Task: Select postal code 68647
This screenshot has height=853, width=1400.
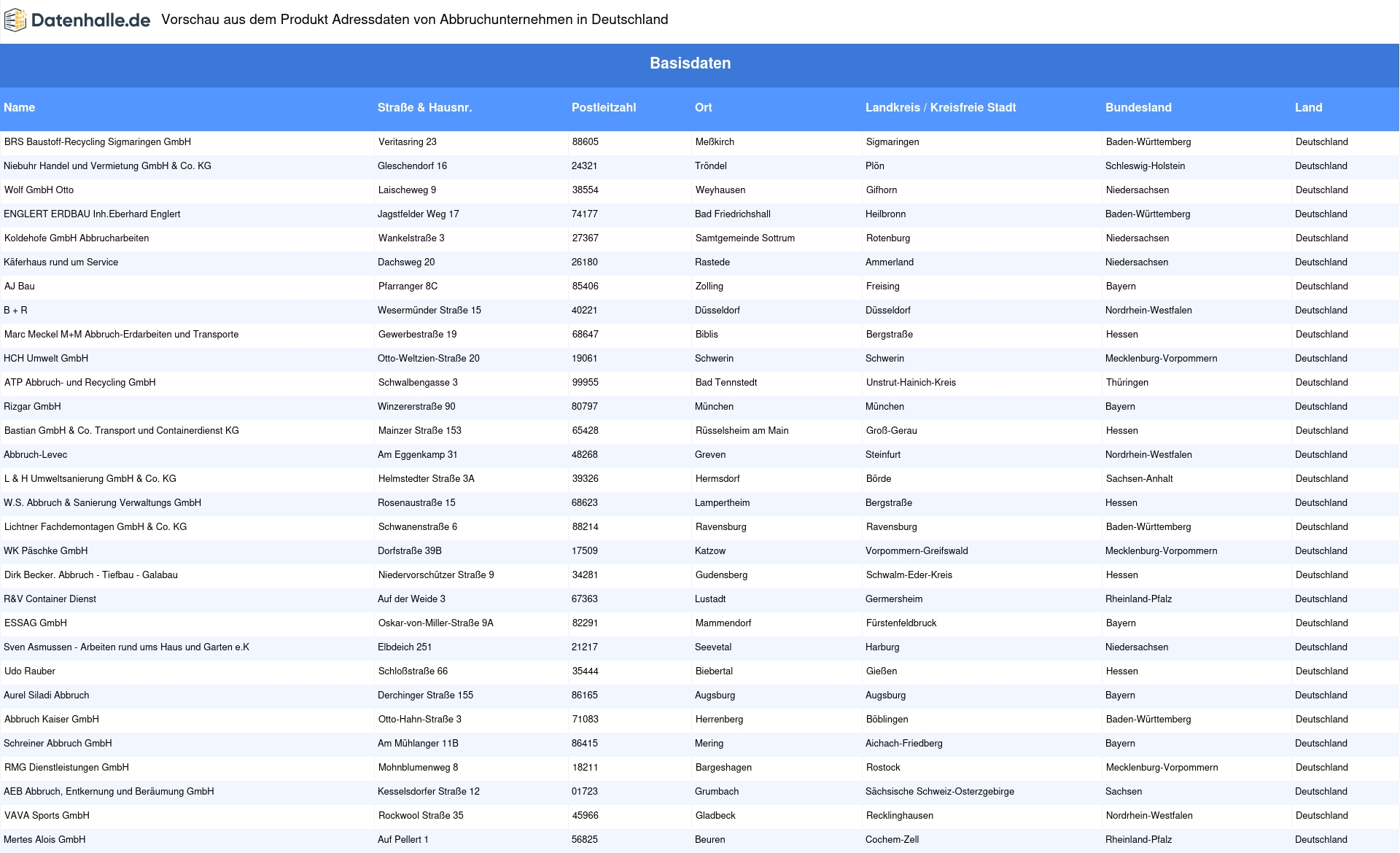Action: point(586,335)
